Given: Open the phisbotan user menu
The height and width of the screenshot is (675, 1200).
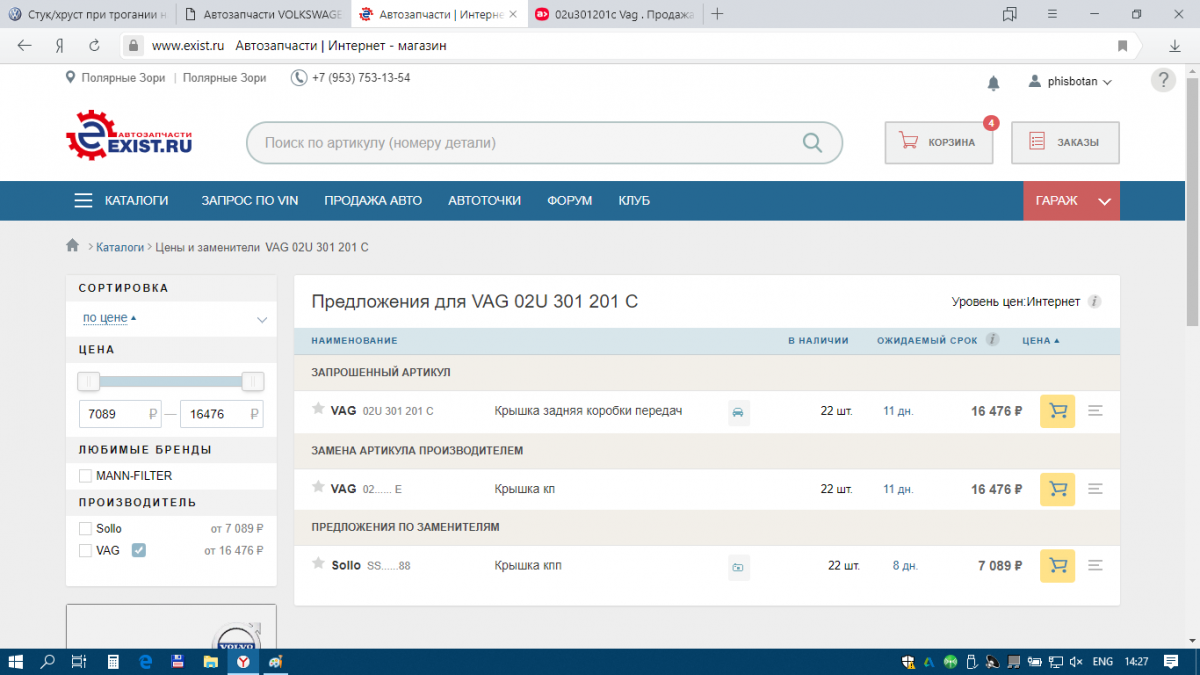Looking at the screenshot, I should [x=1070, y=82].
